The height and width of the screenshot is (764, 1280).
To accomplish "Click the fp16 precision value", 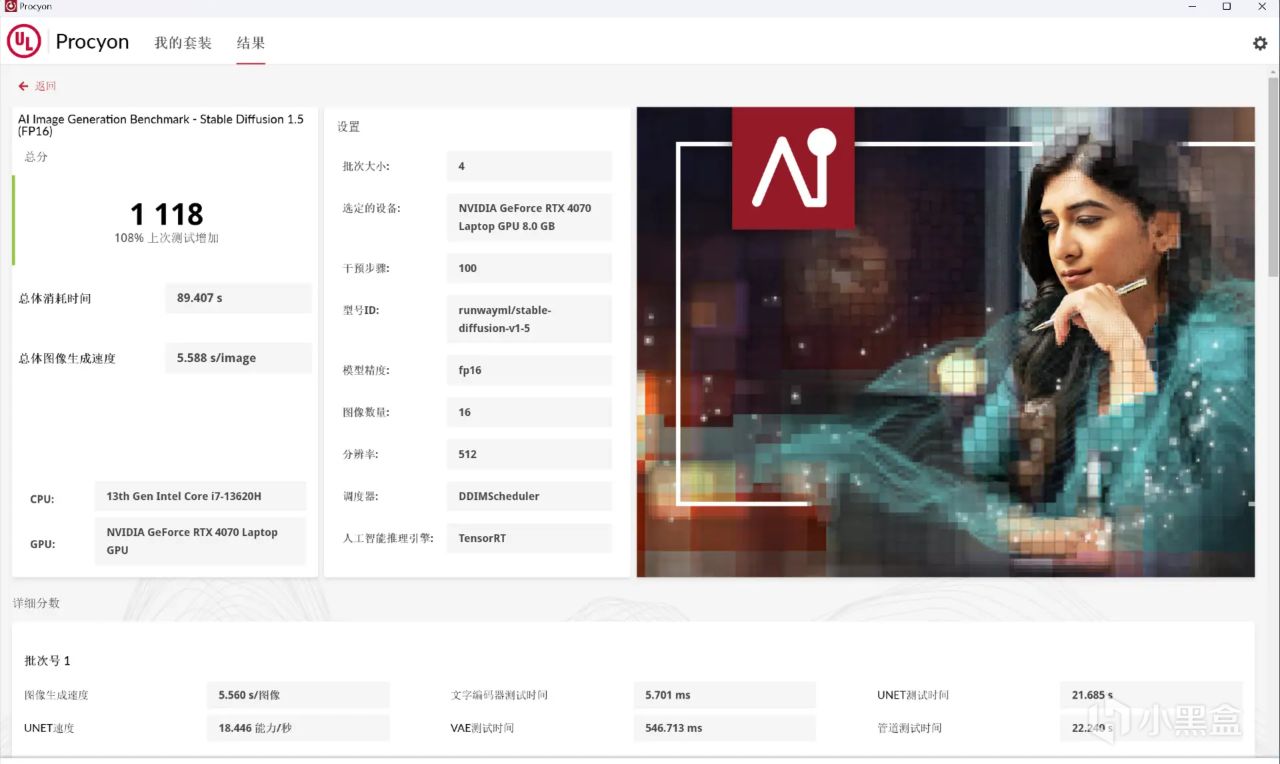I will [529, 370].
